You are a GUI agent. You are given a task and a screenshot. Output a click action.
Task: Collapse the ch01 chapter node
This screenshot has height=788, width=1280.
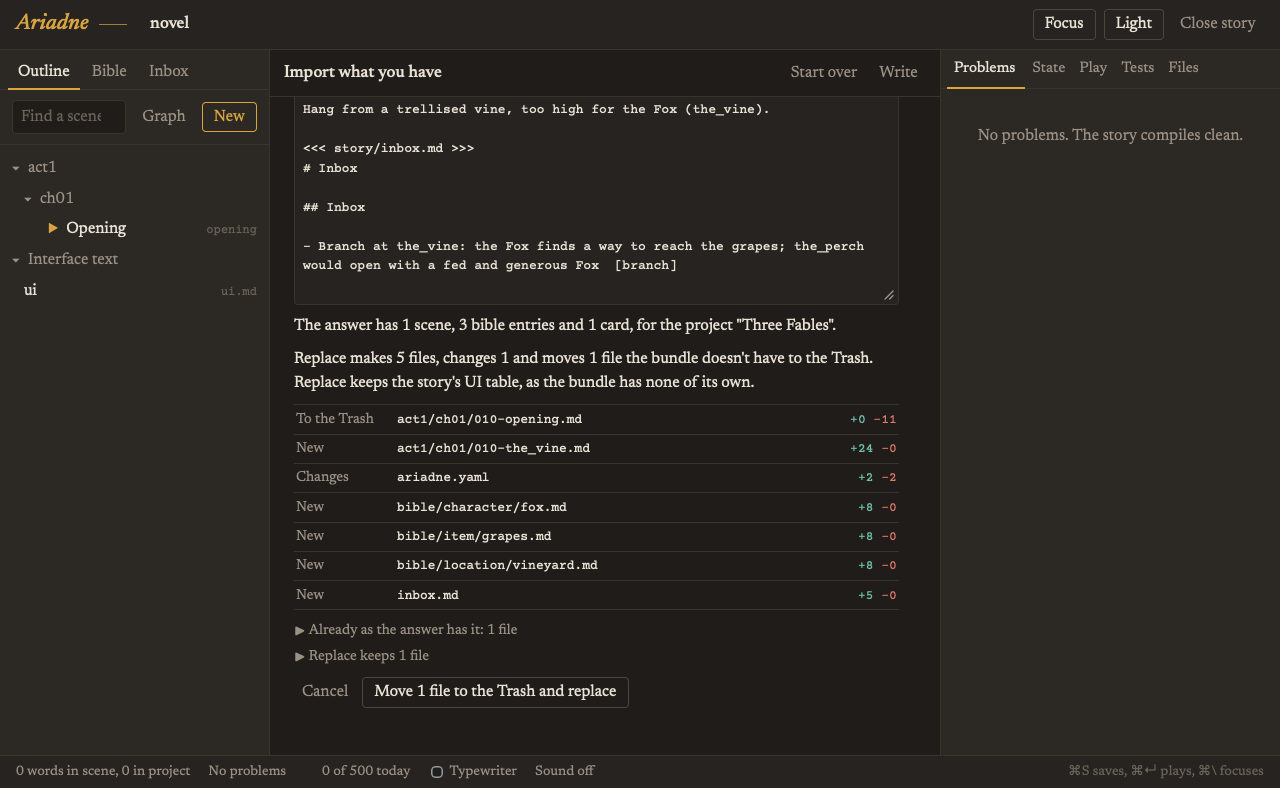(29, 199)
